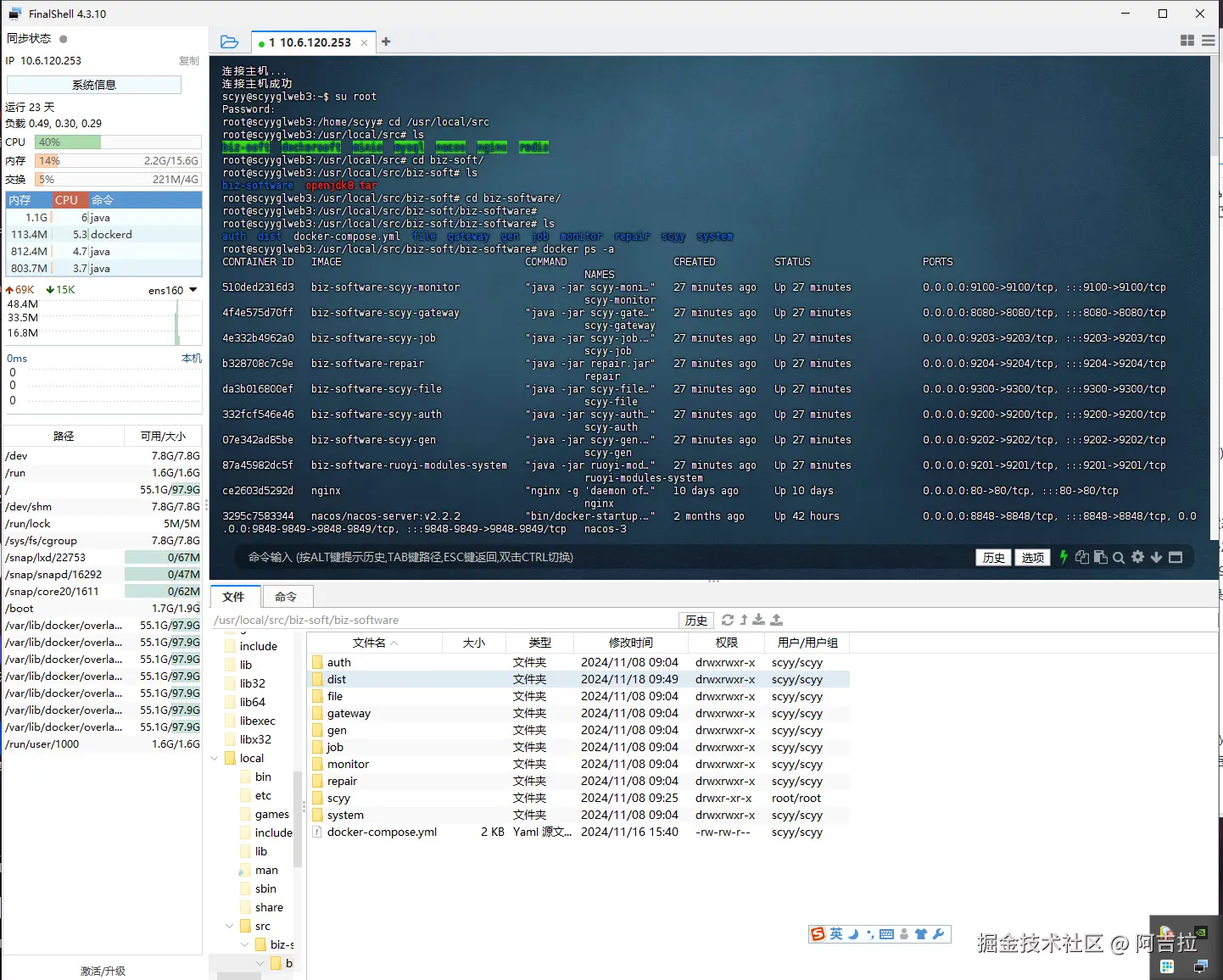Select the monitor folder row
1223x980 pixels.
pos(578,764)
